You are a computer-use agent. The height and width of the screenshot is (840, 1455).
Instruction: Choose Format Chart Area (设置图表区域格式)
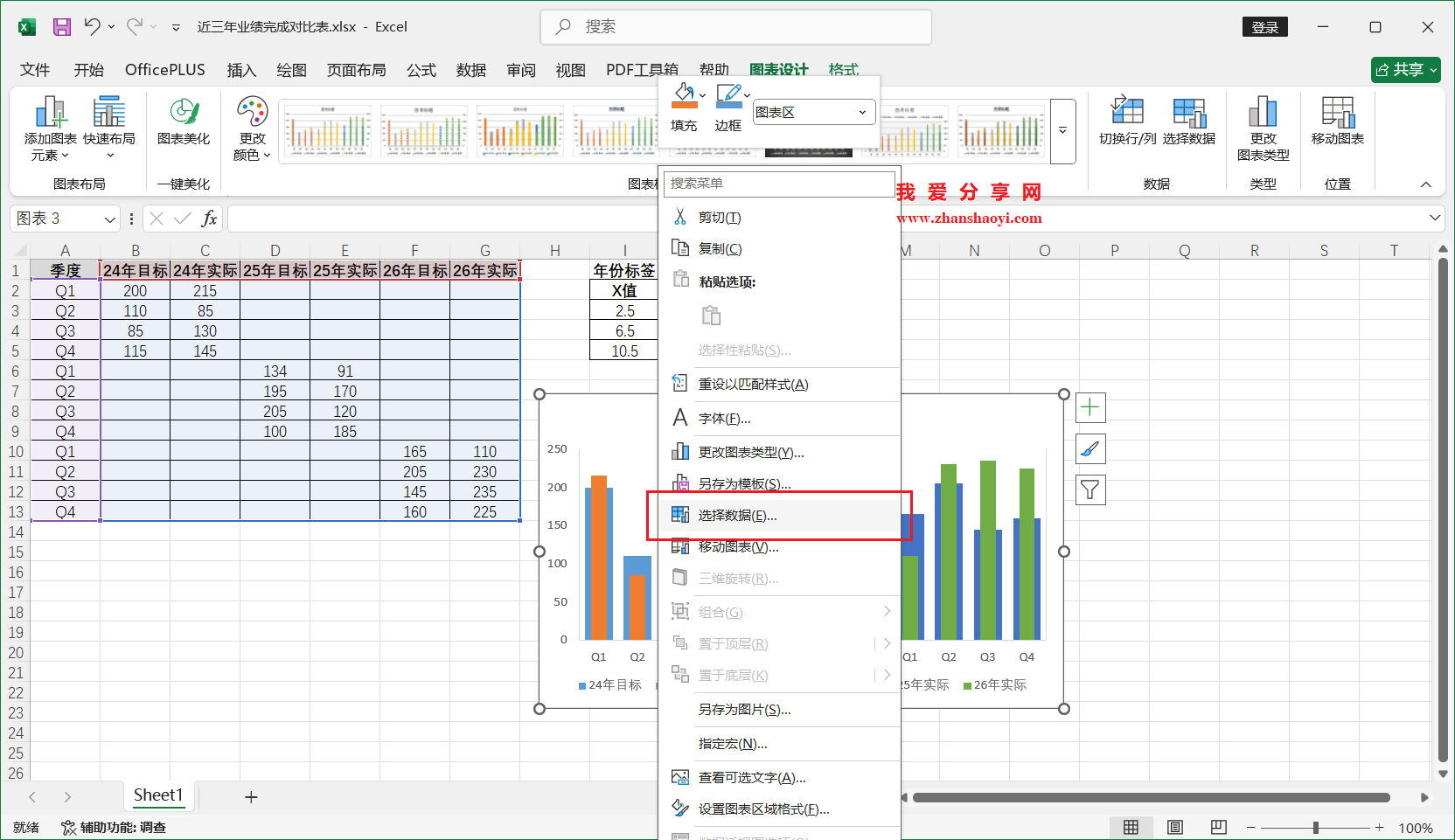(780, 809)
